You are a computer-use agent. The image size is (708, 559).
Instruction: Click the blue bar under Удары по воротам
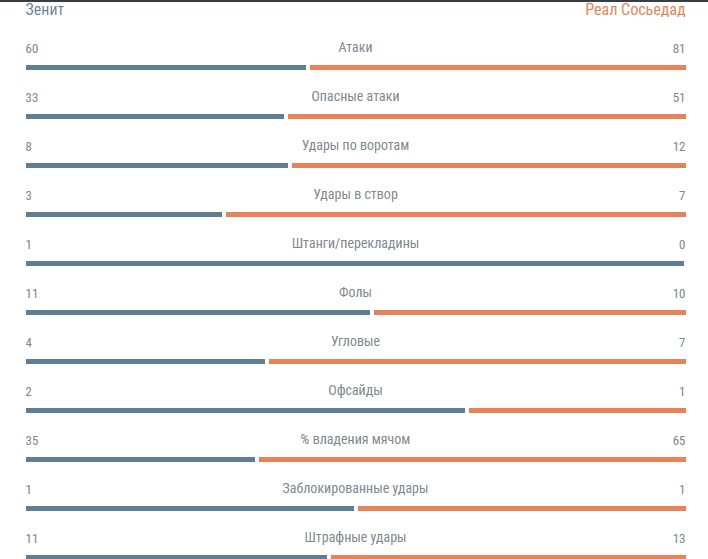pyautogui.click(x=157, y=166)
